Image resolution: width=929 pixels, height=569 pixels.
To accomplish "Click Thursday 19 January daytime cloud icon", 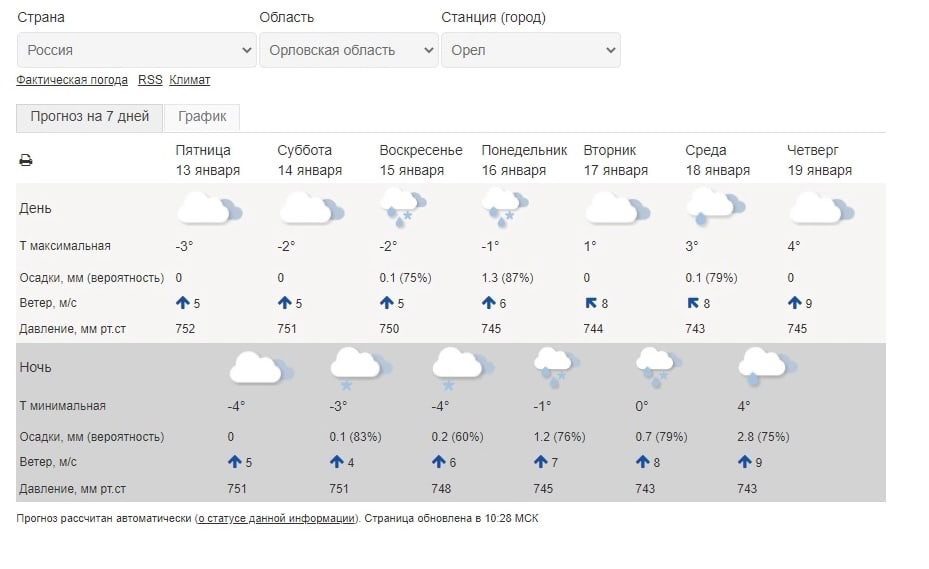I will click(x=822, y=208).
